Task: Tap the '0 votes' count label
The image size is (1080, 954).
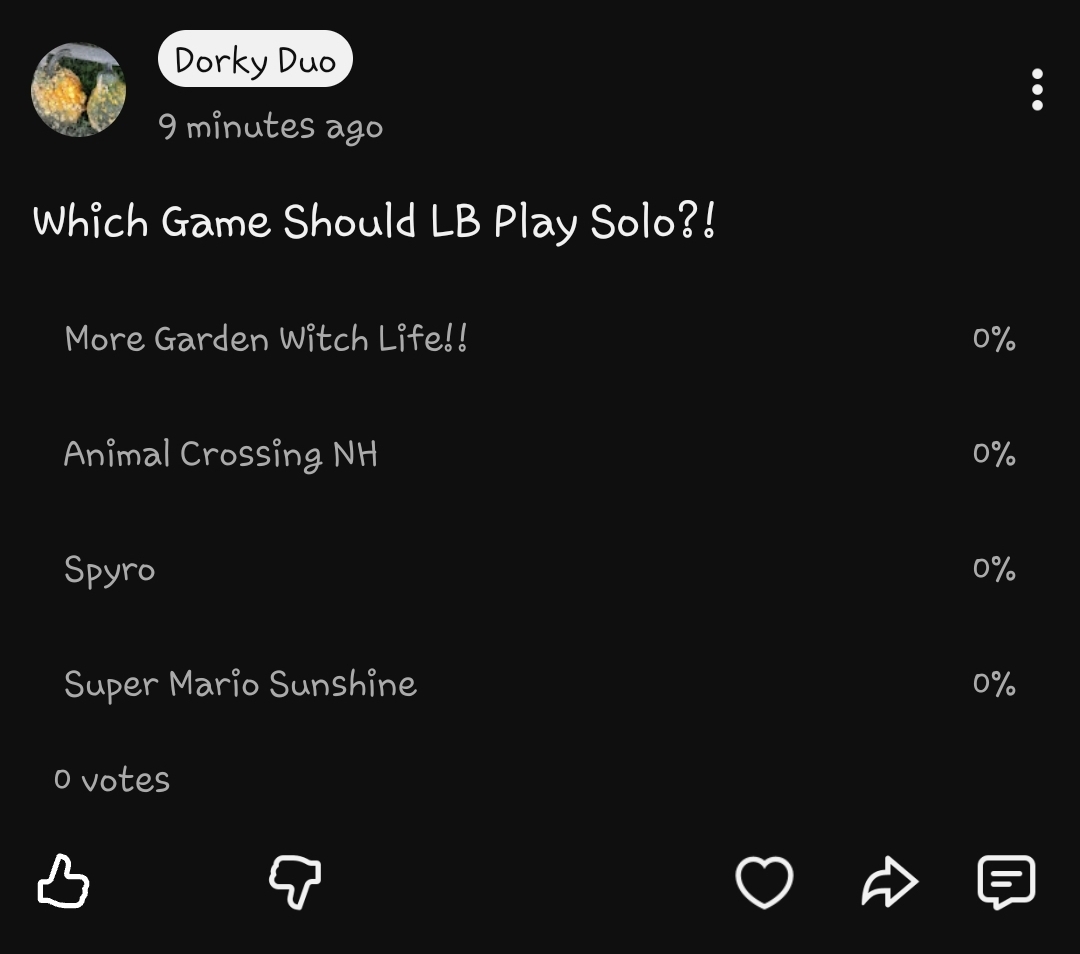Action: 112,779
